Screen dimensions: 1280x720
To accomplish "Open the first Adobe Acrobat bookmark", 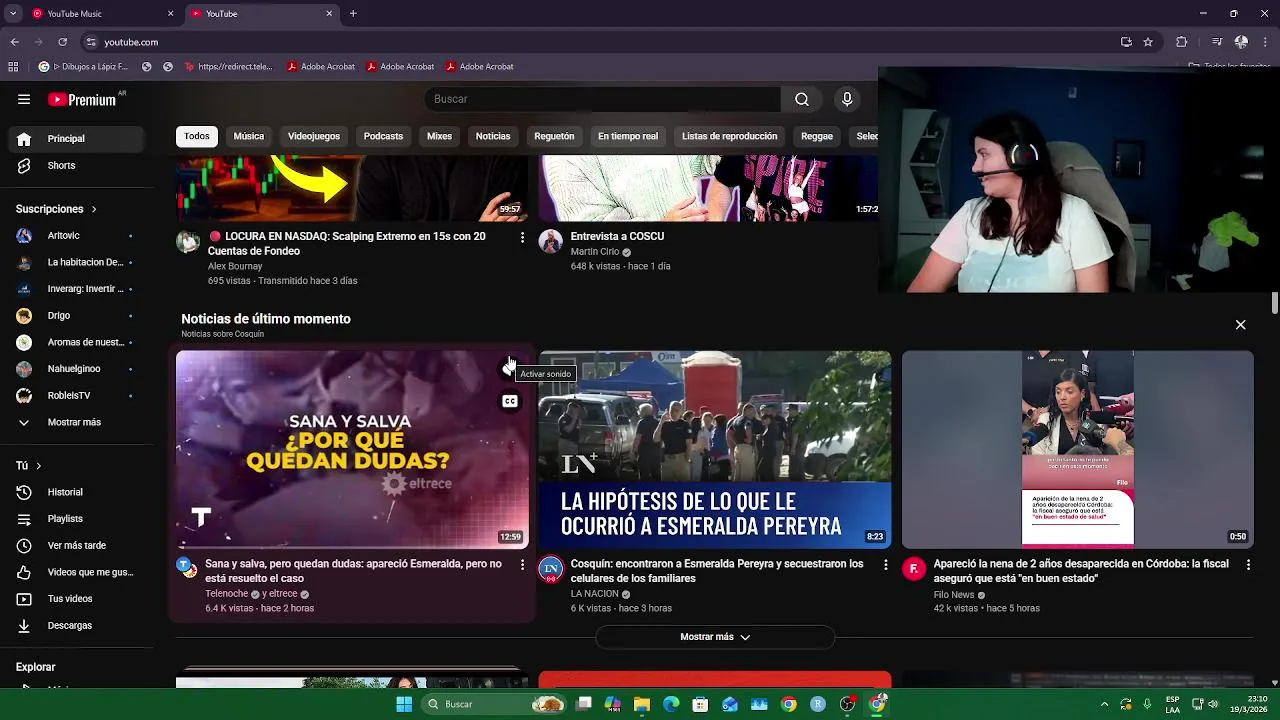I will point(321,67).
